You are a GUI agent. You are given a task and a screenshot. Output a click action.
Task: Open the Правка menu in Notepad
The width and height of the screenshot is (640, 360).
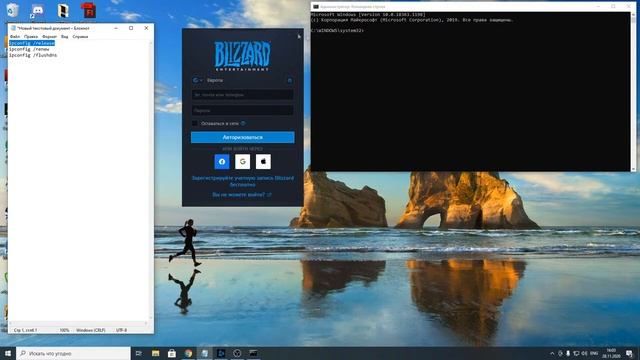[x=31, y=37]
